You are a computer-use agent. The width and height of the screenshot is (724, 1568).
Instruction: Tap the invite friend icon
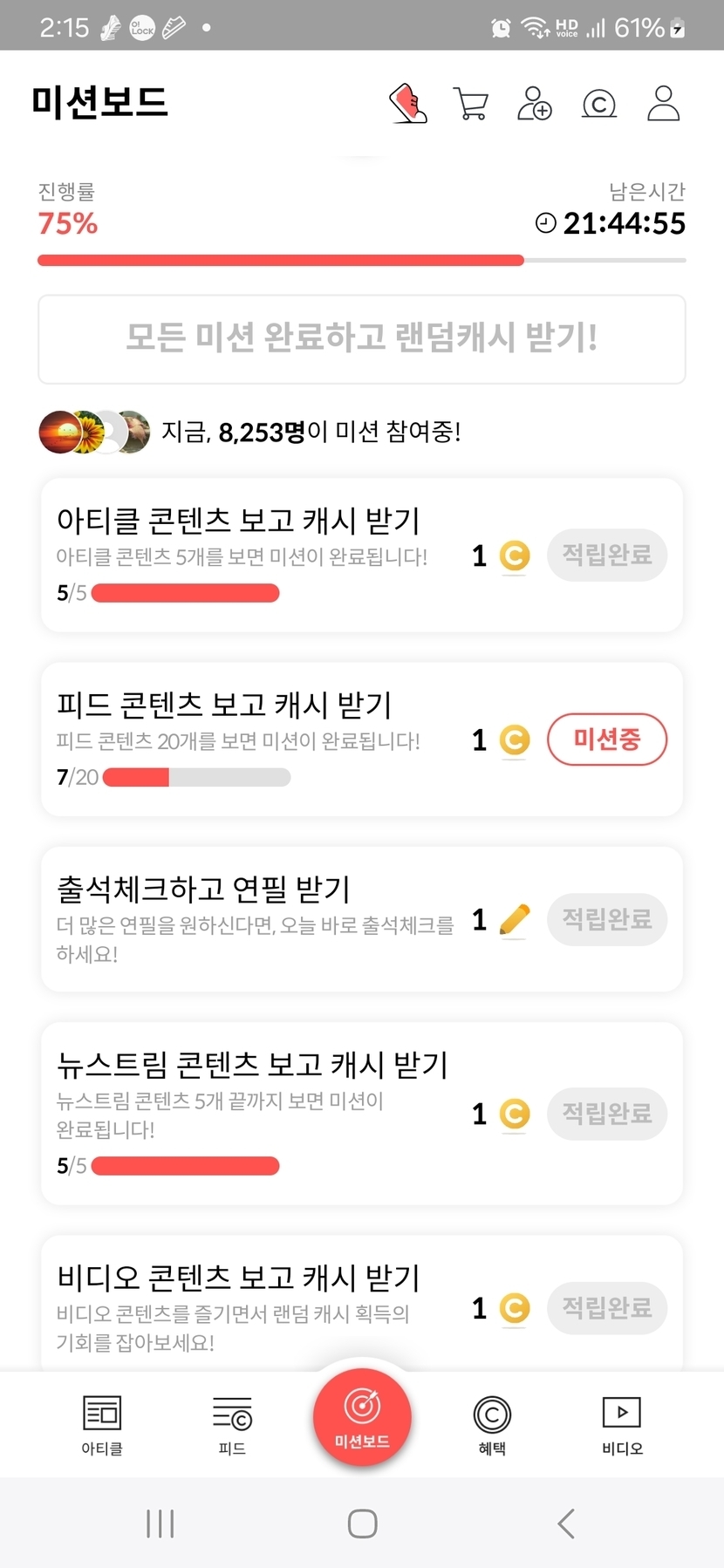click(x=535, y=104)
